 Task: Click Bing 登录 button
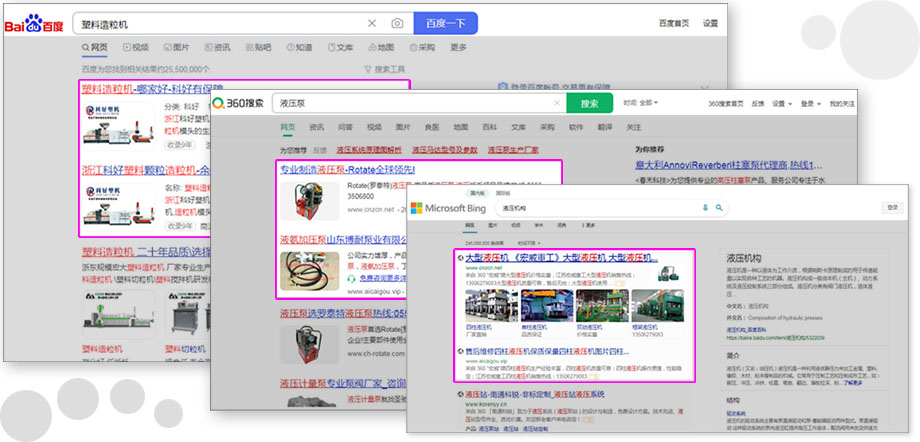(890, 207)
